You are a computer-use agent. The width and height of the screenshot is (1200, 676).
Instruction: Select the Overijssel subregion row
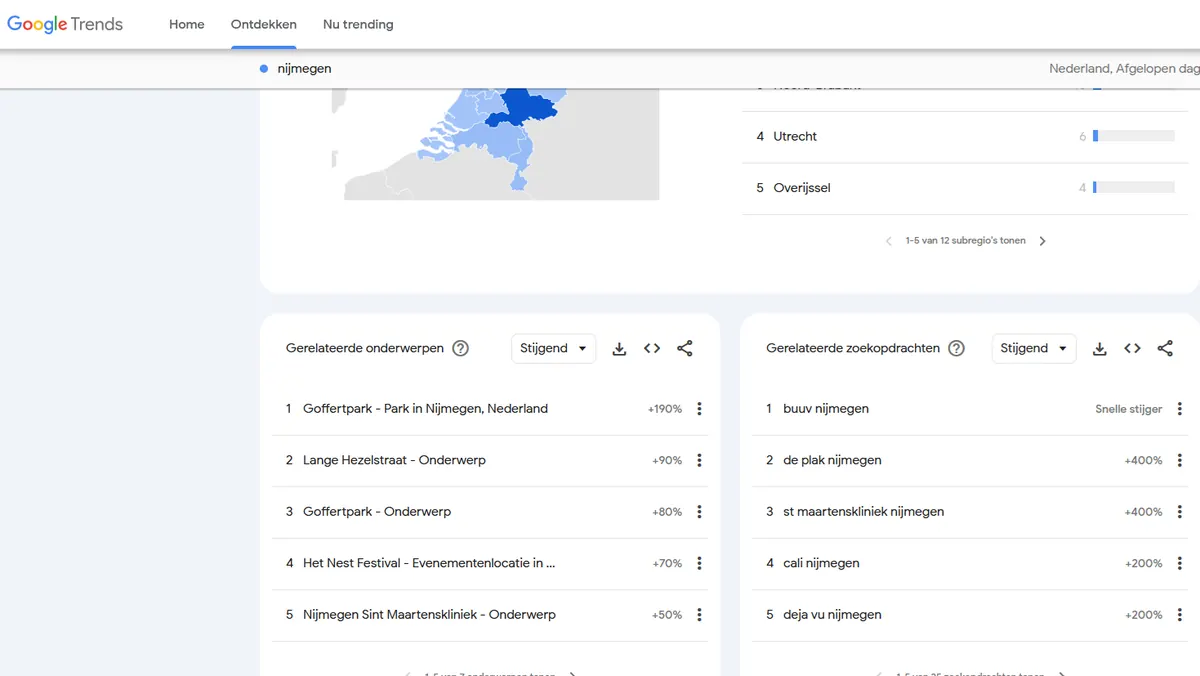tap(965, 188)
